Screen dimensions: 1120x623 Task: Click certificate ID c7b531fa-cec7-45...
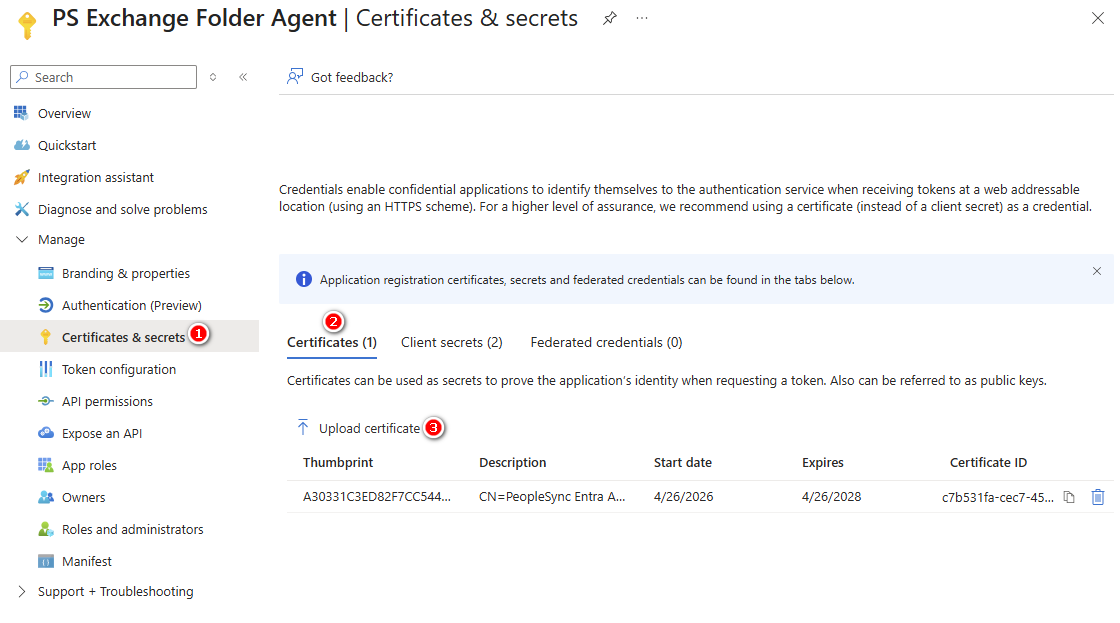click(998, 498)
